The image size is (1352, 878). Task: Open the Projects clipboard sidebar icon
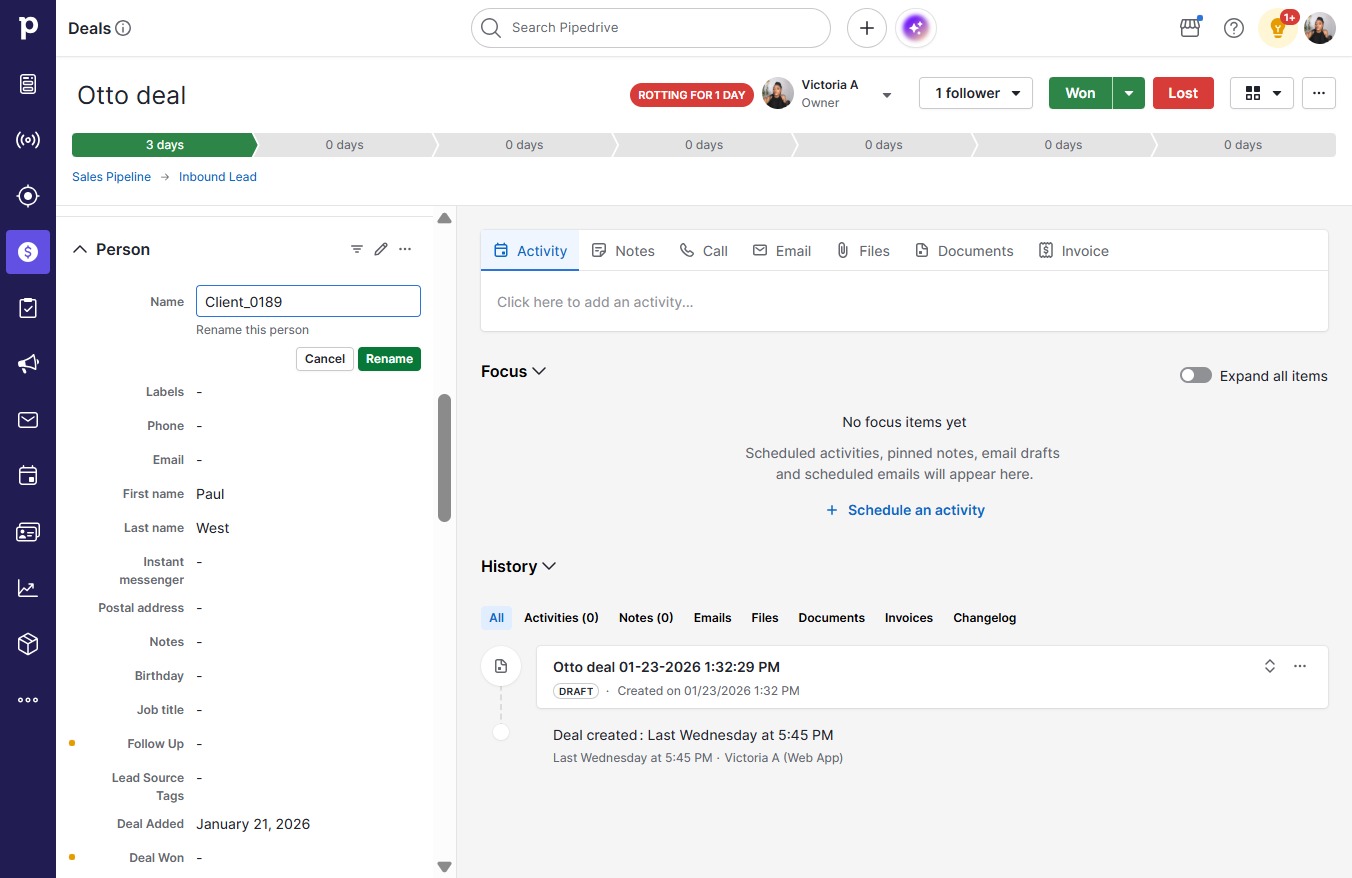[28, 308]
